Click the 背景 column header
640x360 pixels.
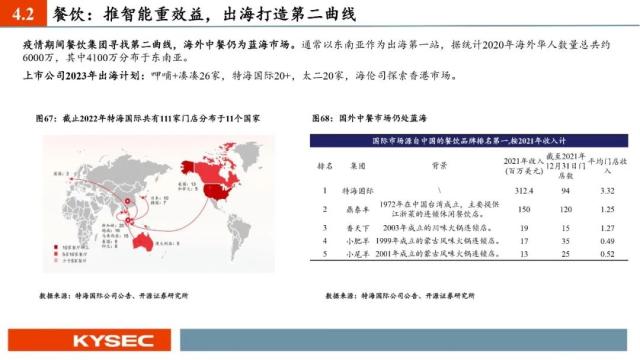[x=440, y=166]
